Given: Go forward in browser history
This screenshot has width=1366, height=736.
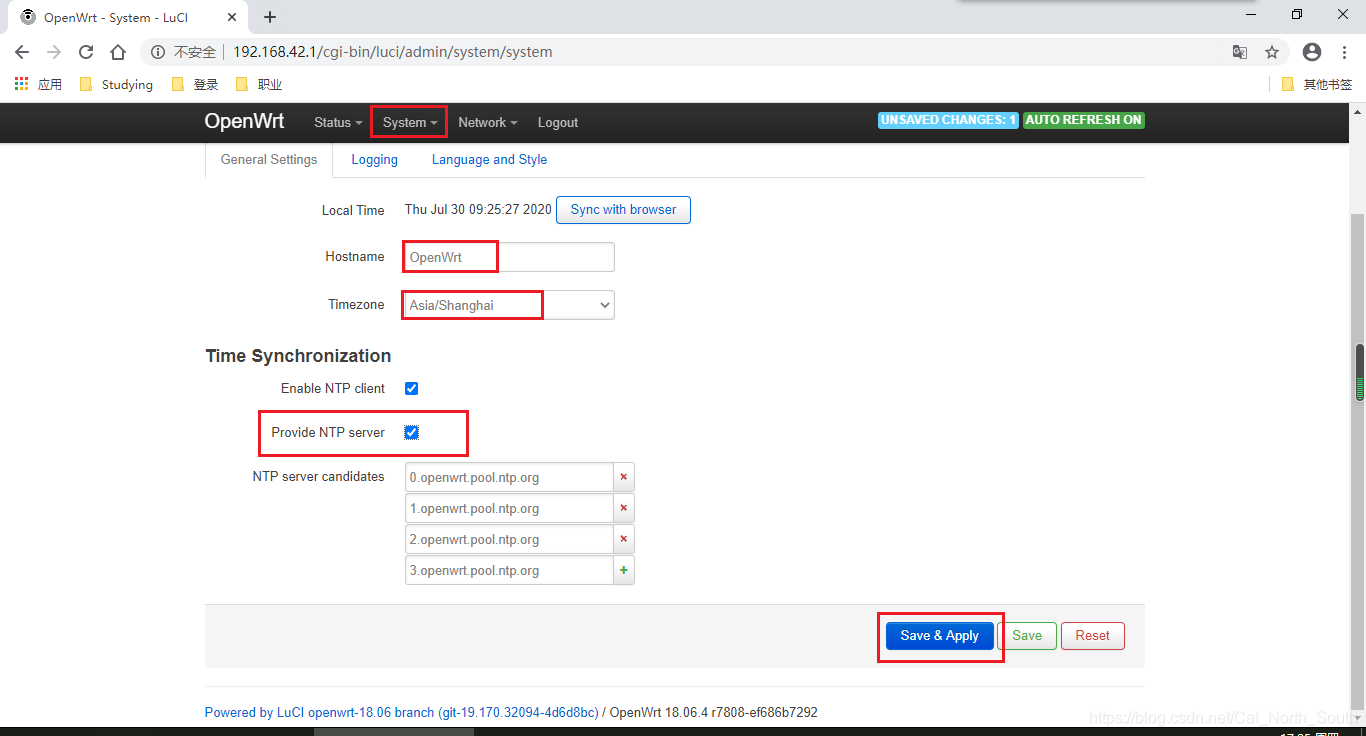Looking at the screenshot, I should point(54,52).
